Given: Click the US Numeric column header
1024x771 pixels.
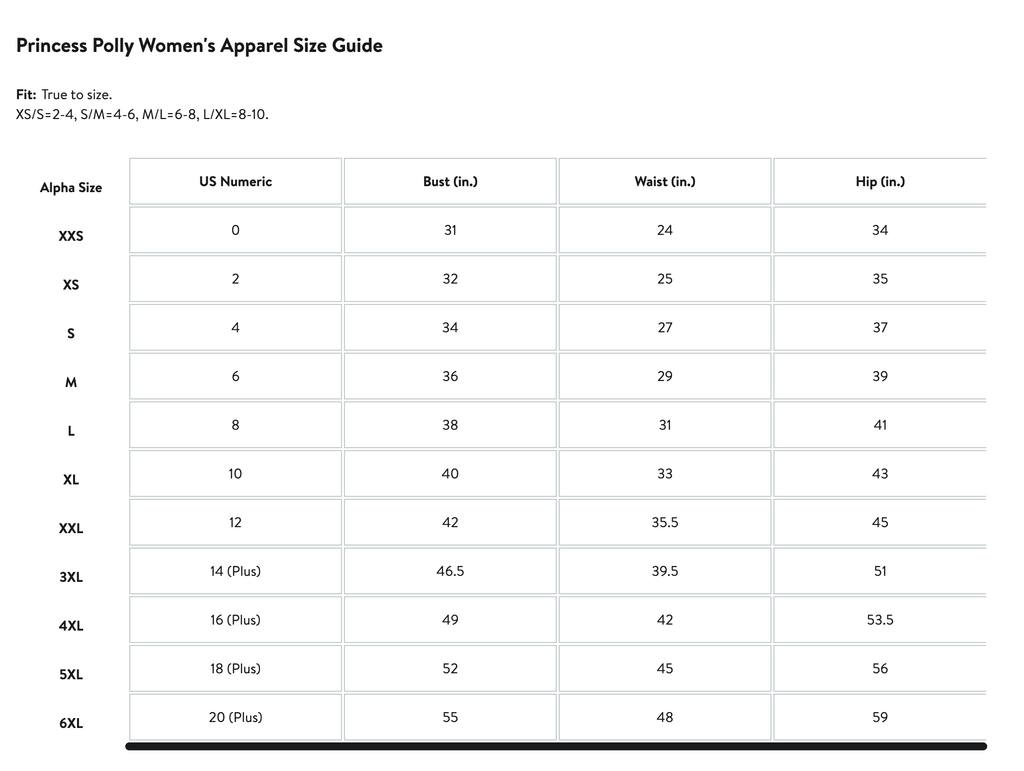Looking at the screenshot, I should pos(235,182).
